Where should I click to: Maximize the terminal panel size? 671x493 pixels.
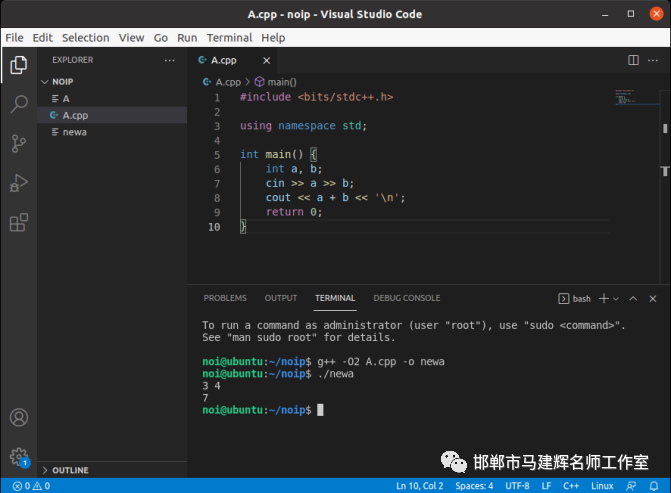coord(633,298)
